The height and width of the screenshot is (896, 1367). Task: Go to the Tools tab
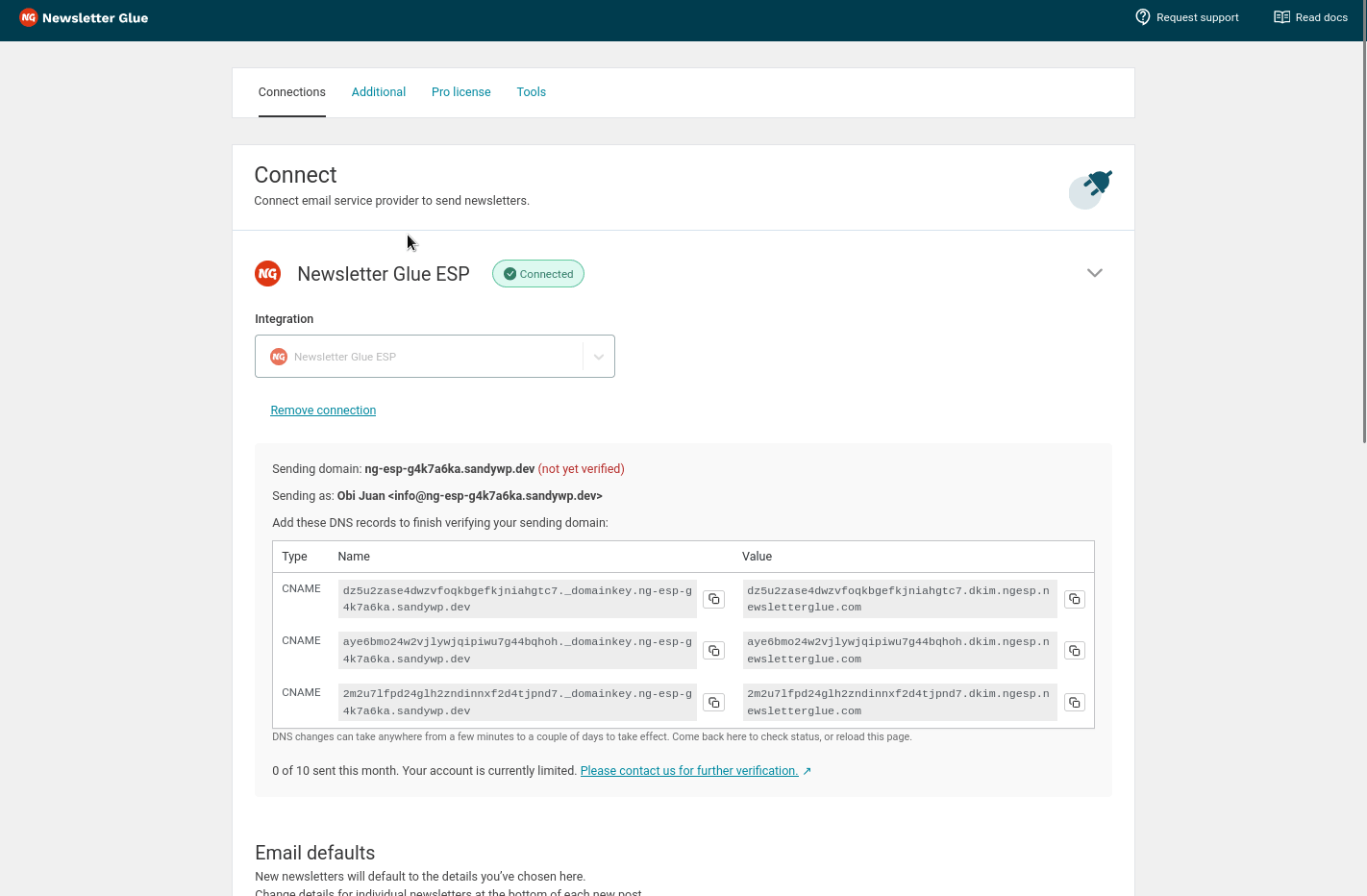pyautogui.click(x=532, y=92)
